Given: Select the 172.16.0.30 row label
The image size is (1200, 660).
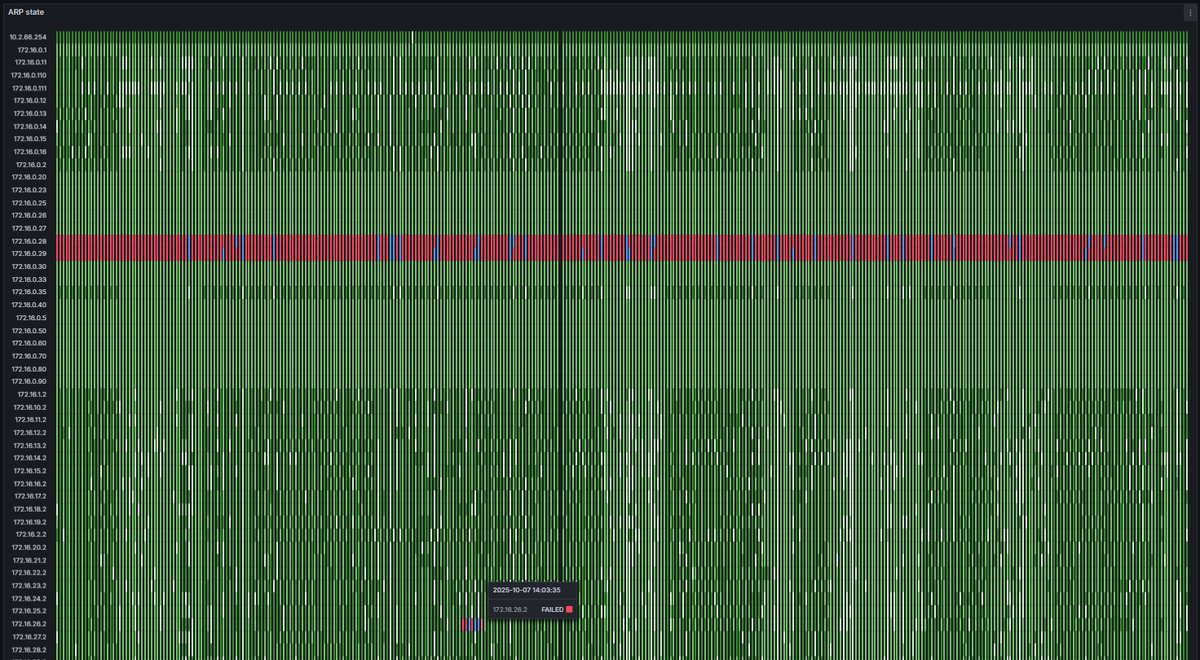Looking at the screenshot, I should (x=29, y=267).
